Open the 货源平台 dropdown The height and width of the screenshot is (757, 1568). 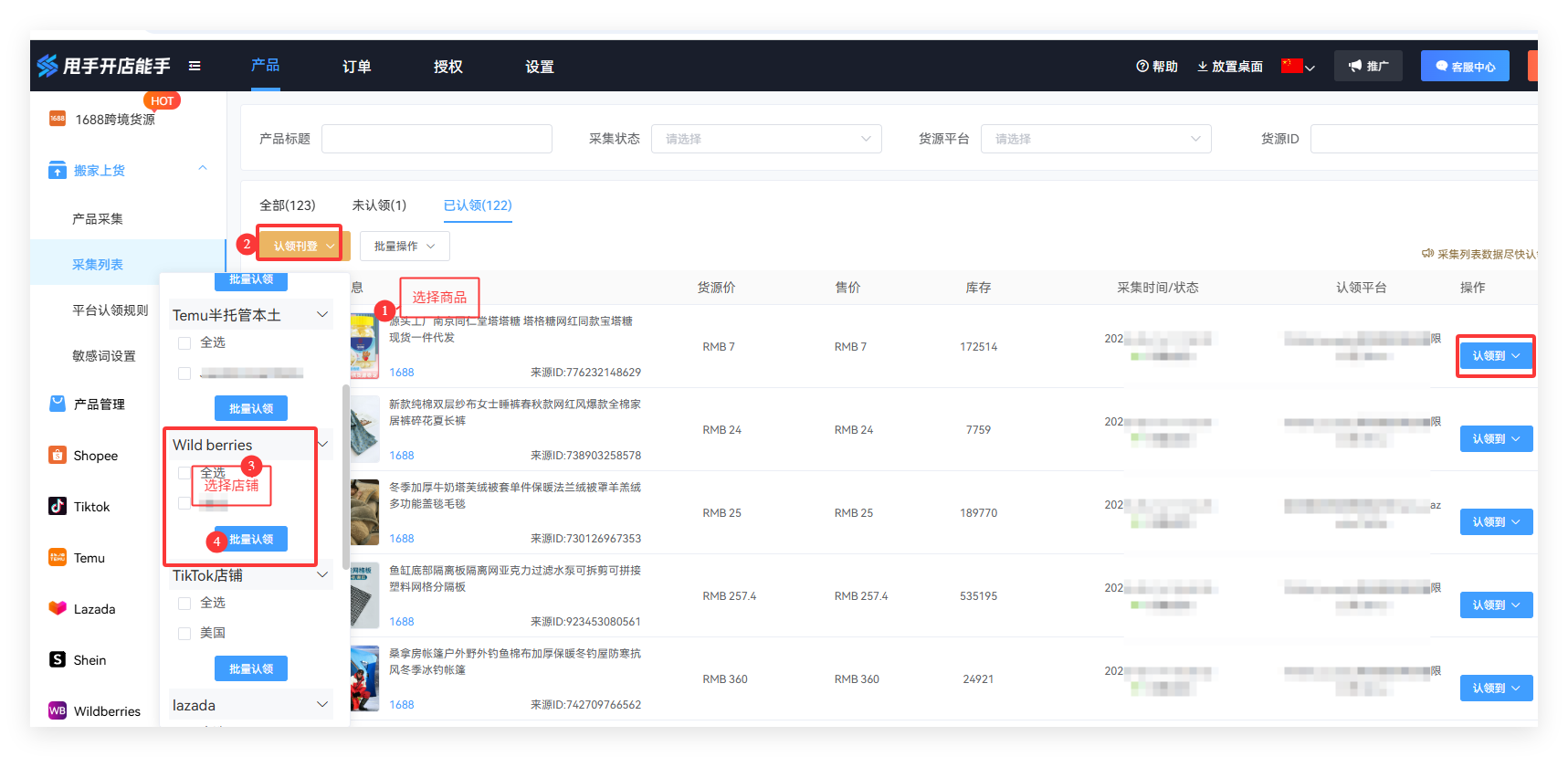[x=1096, y=139]
